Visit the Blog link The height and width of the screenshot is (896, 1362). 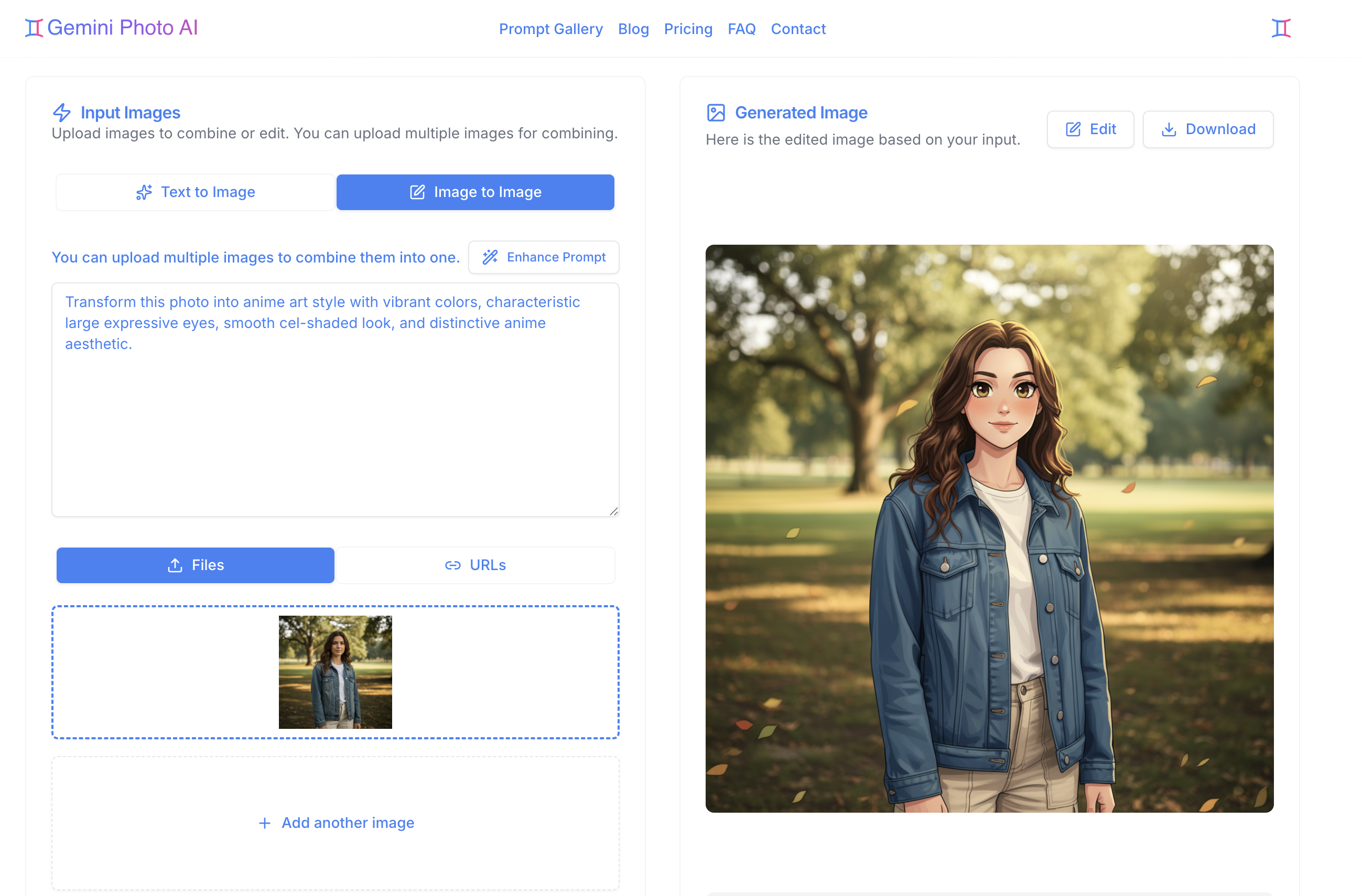(633, 29)
